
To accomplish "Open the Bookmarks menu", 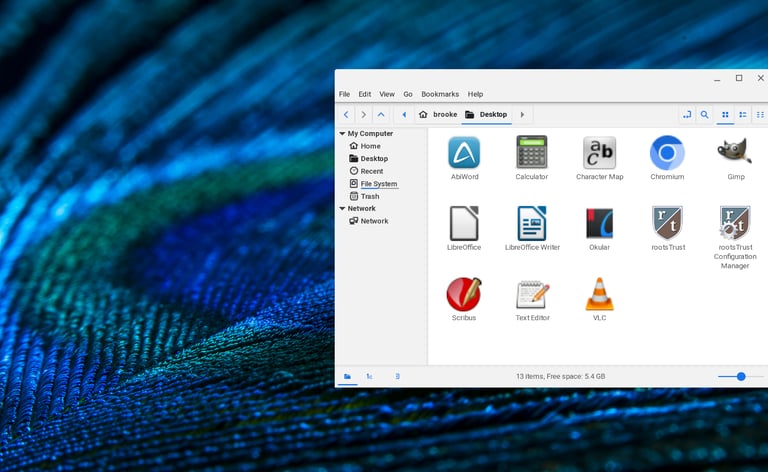I will click(440, 94).
